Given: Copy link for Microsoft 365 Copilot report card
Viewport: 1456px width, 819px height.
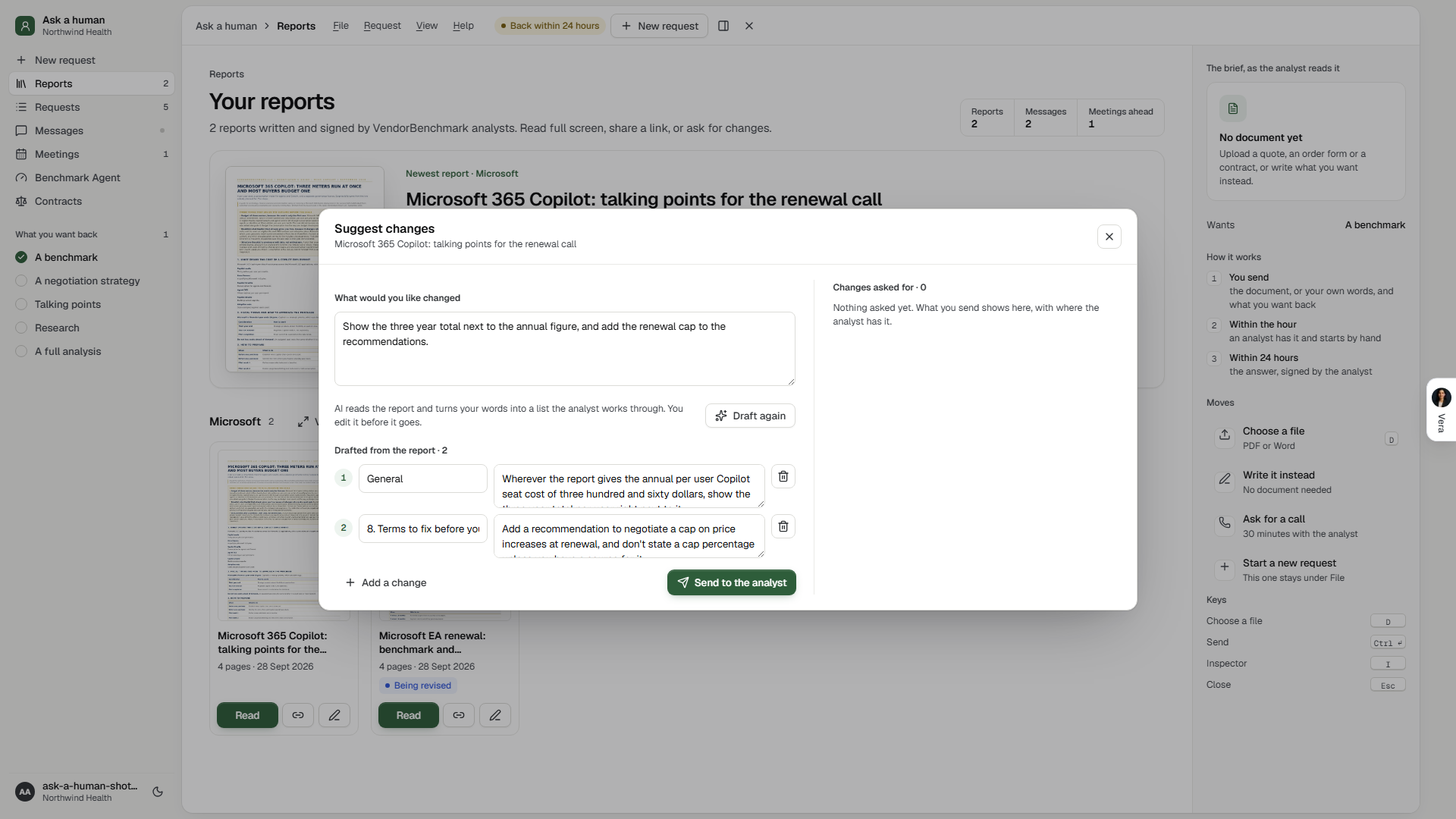Looking at the screenshot, I should point(298,715).
